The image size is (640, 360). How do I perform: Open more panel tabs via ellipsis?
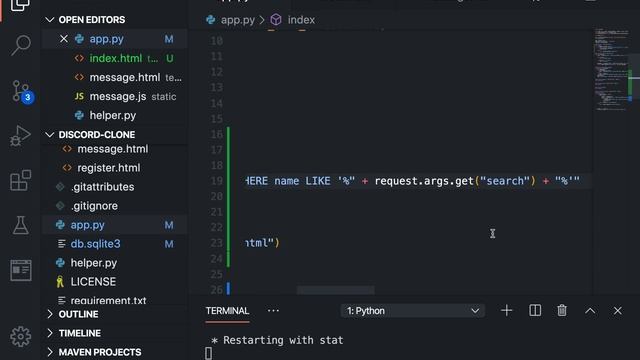click(x=273, y=311)
